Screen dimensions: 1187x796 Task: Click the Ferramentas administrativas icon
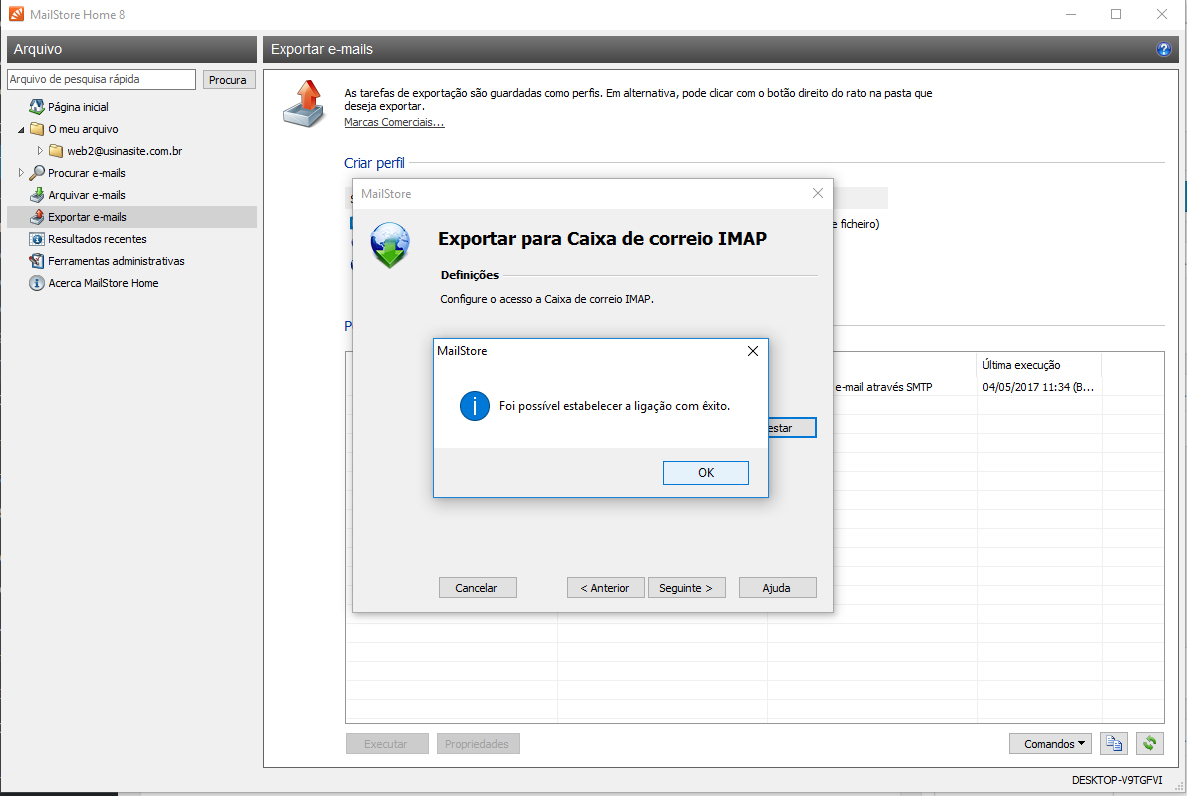37,261
